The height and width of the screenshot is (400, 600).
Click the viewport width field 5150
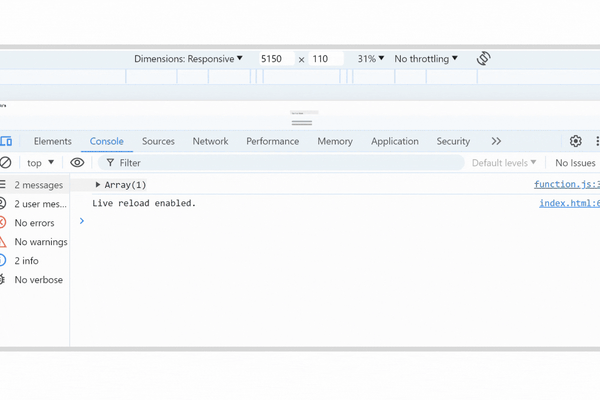click(x=276, y=59)
